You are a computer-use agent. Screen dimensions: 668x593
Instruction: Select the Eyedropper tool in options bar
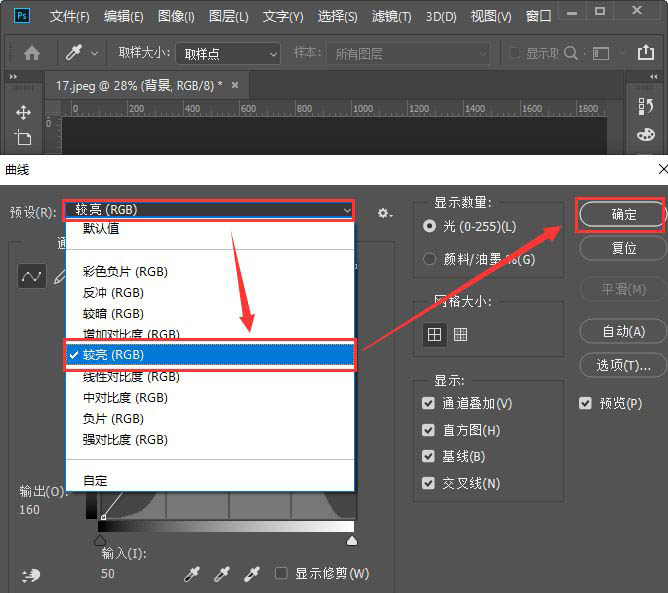coord(74,53)
